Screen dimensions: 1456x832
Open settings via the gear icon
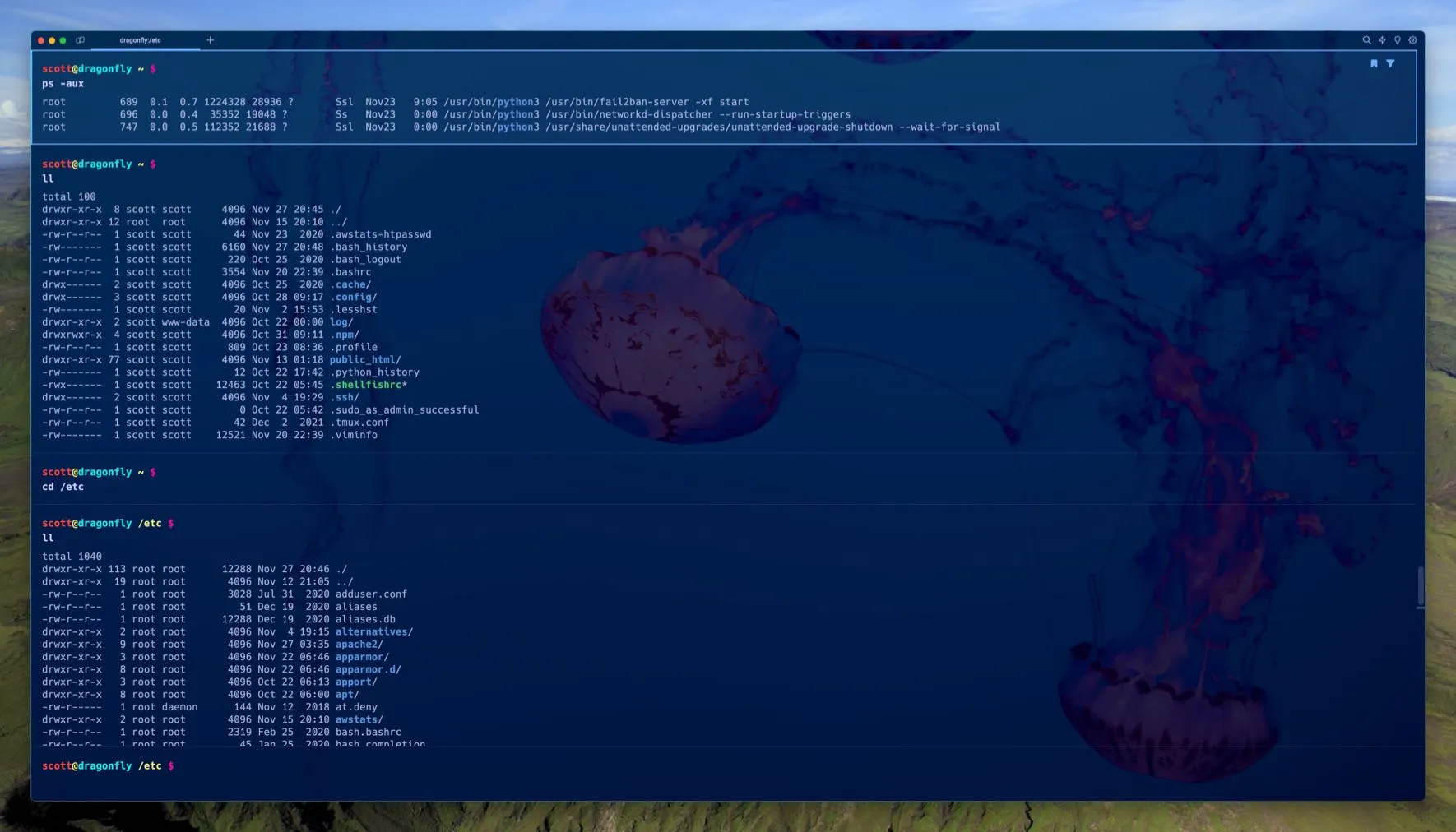(x=1412, y=40)
